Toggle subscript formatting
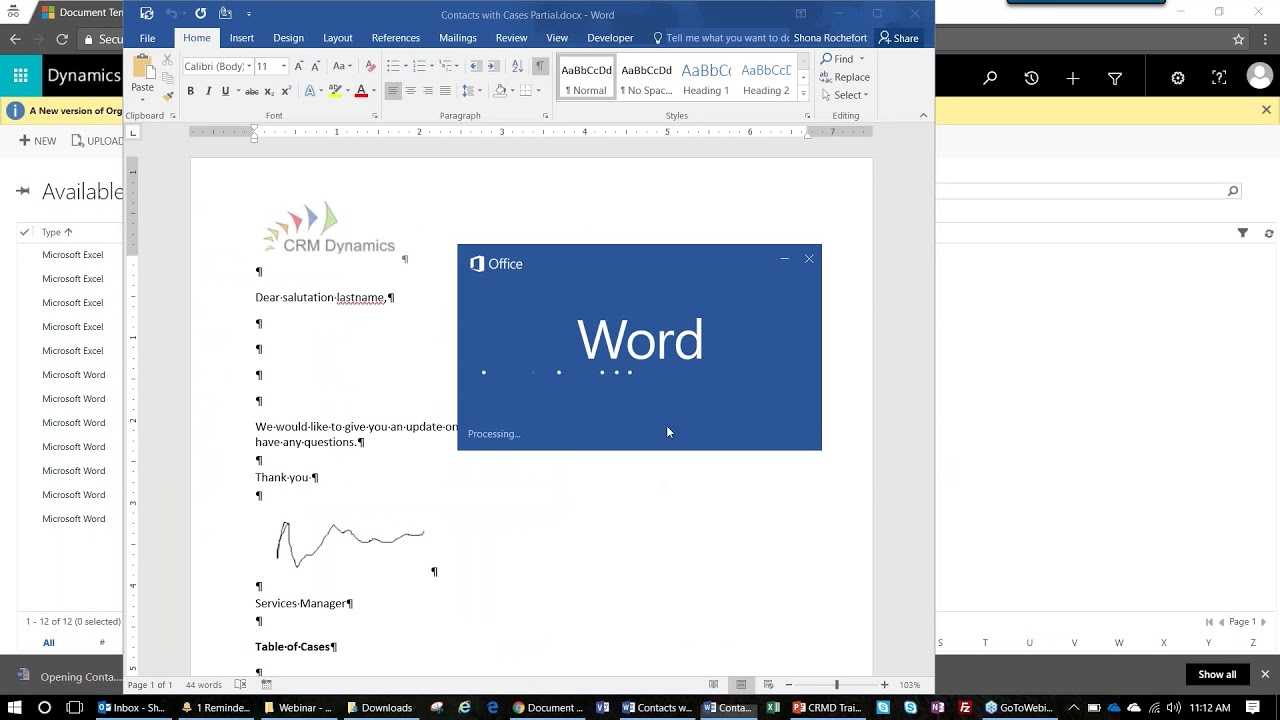 (269, 91)
